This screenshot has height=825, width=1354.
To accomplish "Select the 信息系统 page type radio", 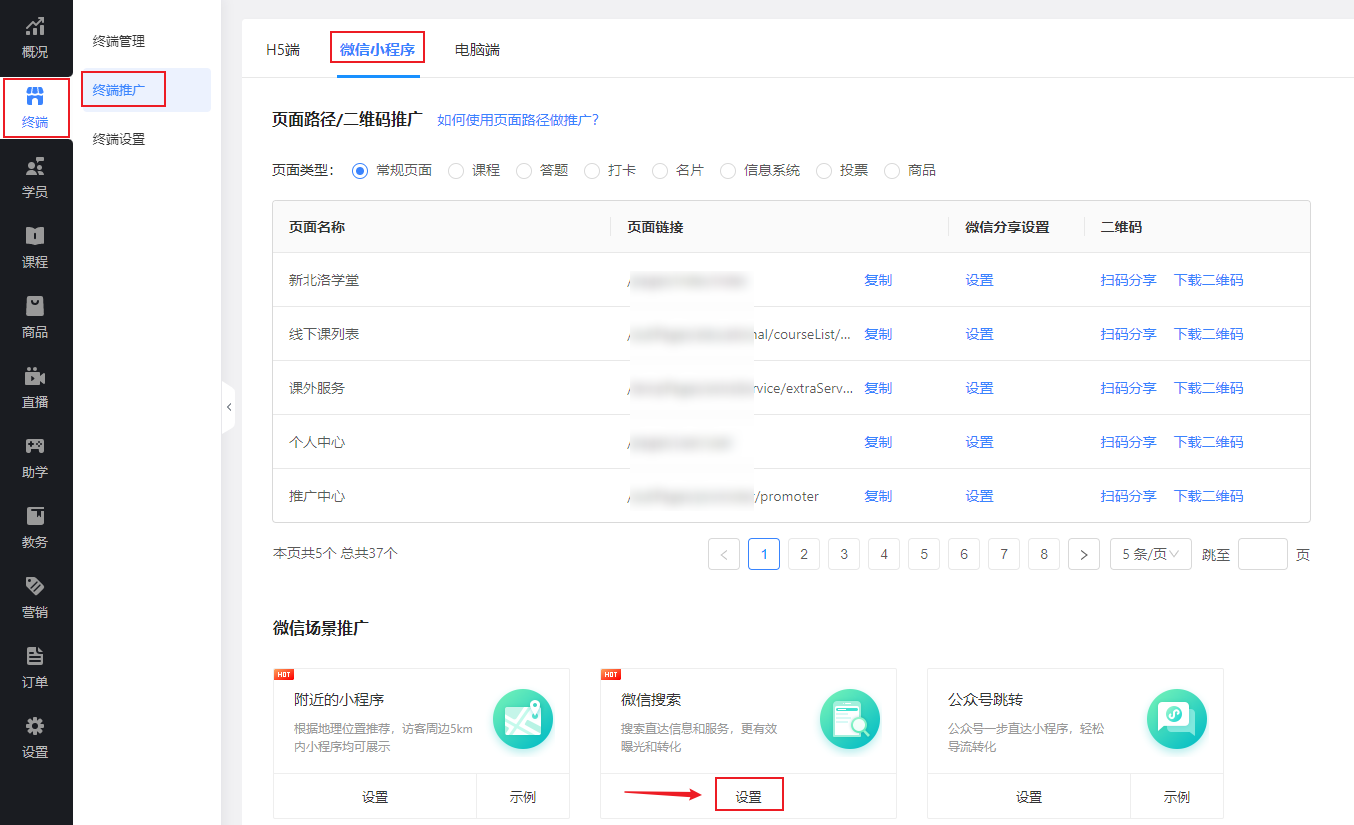I will tap(728, 171).
